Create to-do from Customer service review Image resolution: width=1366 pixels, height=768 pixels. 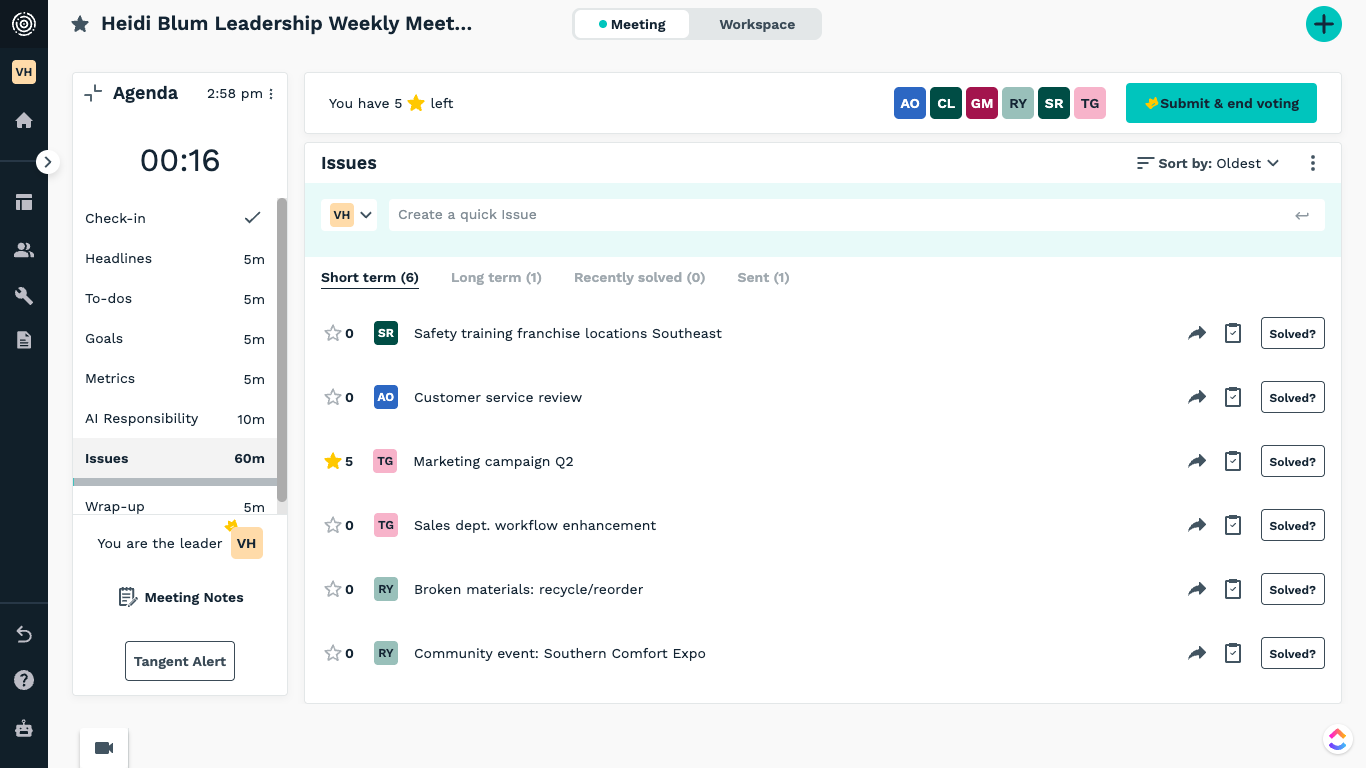click(1233, 398)
